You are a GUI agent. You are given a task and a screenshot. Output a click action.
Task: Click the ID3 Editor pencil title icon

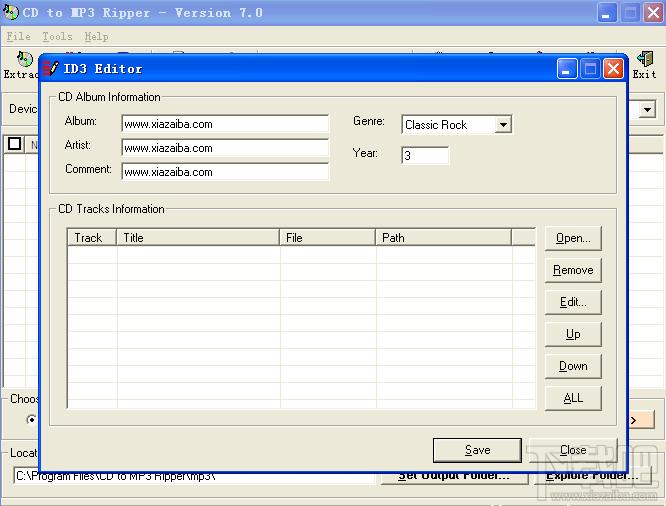pos(51,68)
